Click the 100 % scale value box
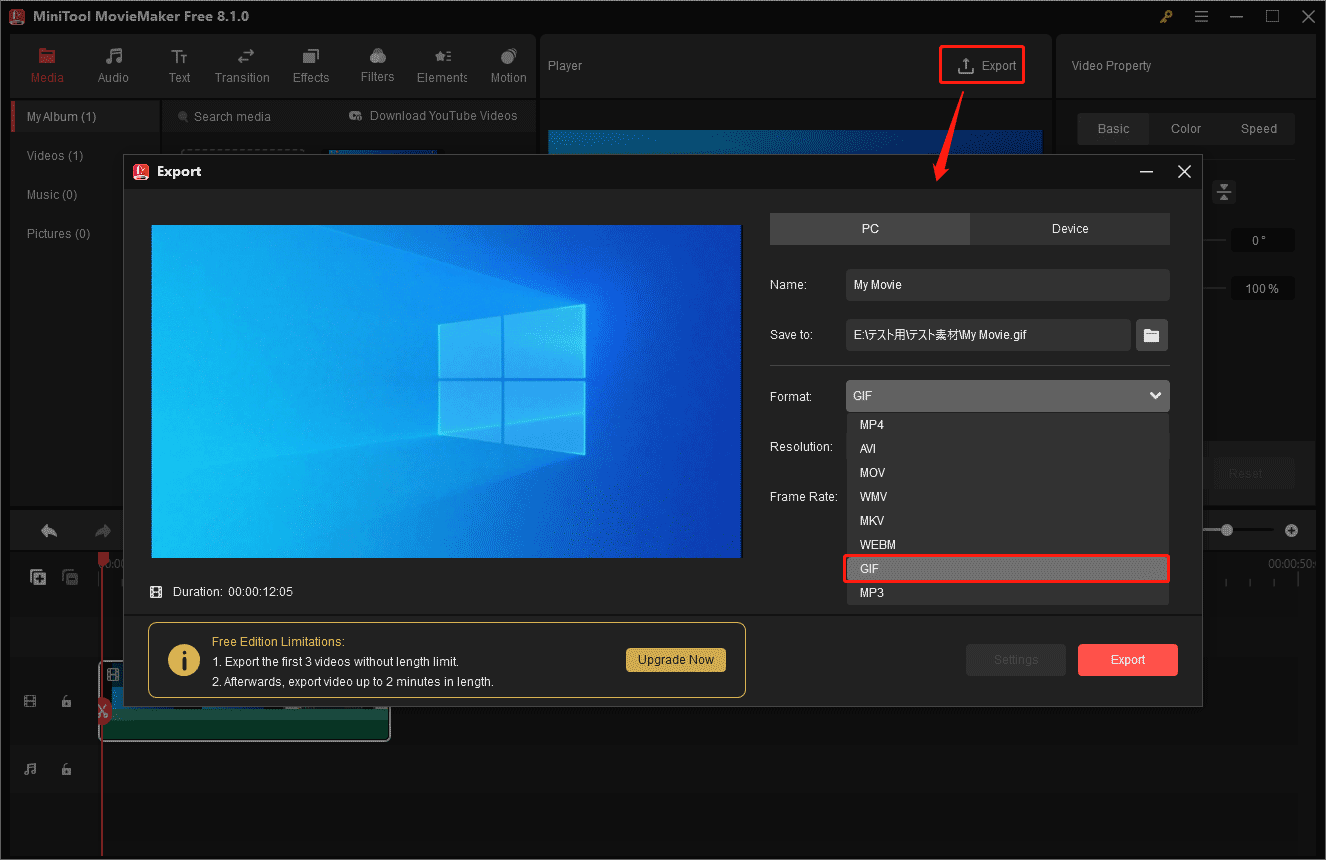This screenshot has width=1326, height=860. click(1262, 289)
